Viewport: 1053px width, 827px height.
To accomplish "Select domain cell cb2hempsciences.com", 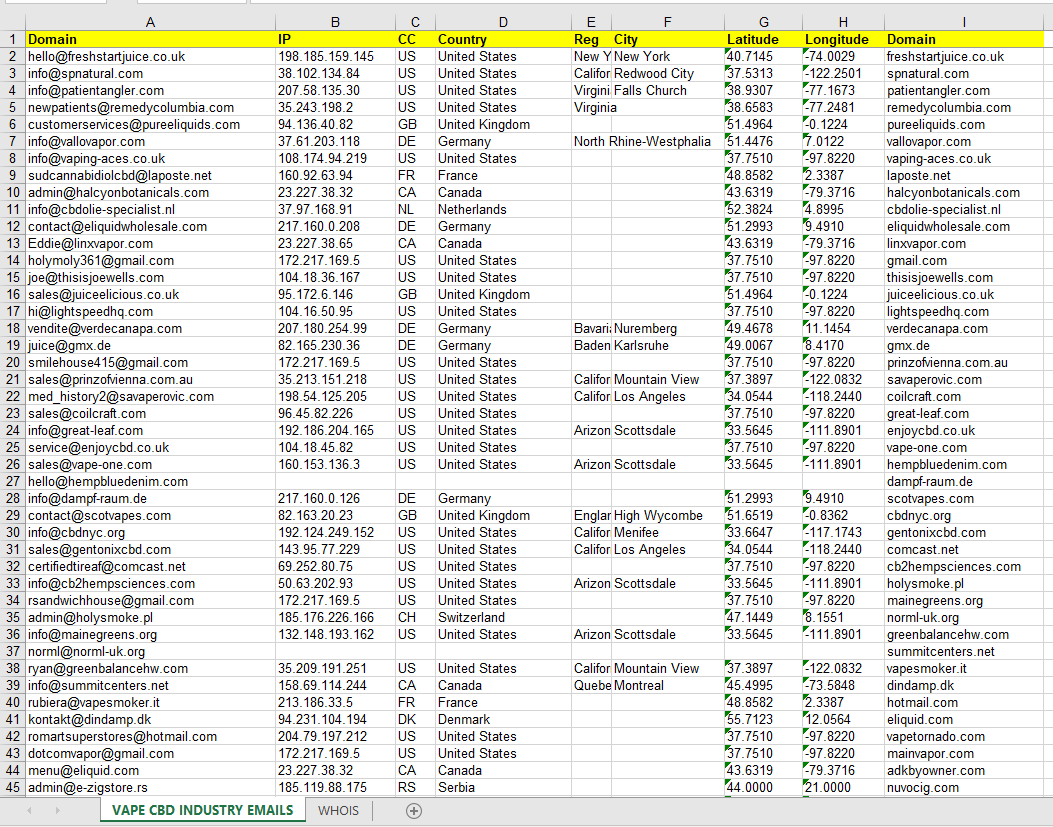I will click(964, 567).
